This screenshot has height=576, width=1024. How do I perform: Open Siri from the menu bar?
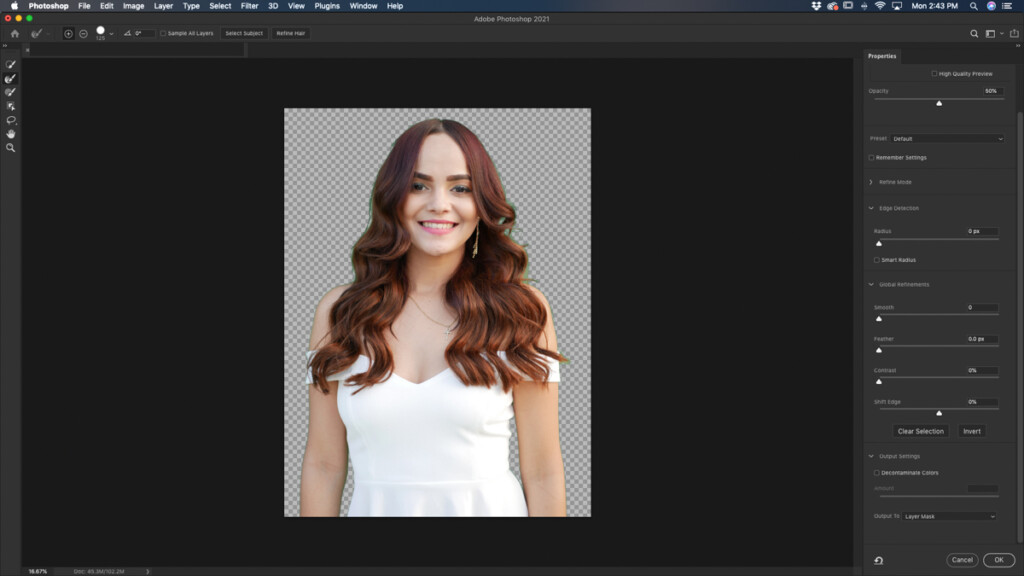click(x=991, y=6)
